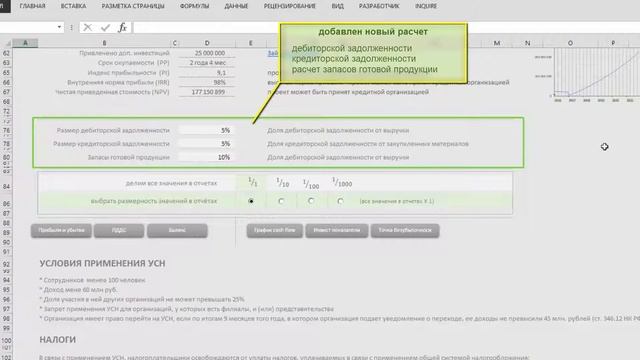
Task: Click the Инвест показатели button
Action: (337, 230)
